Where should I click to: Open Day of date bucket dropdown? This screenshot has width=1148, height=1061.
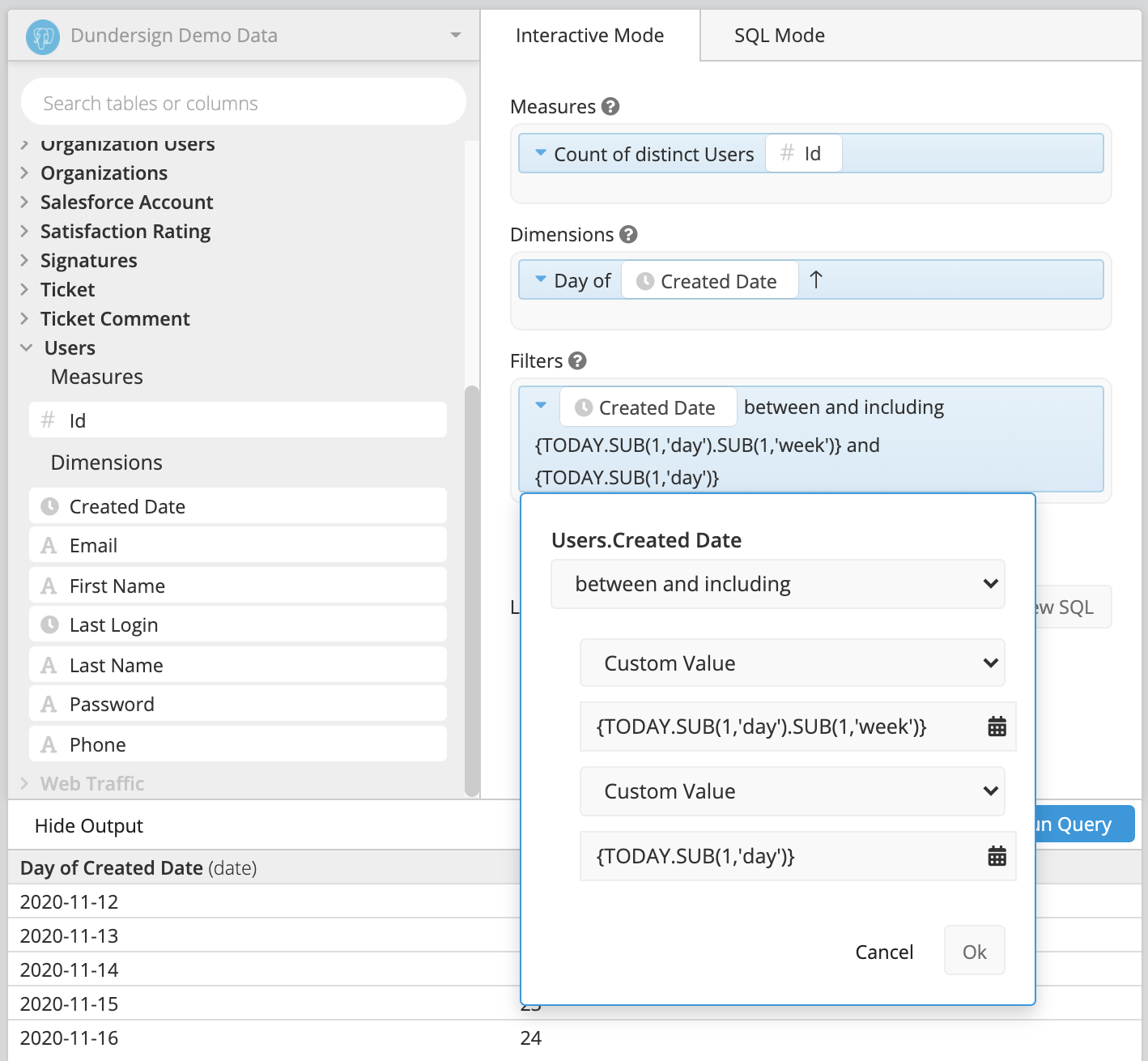541,279
